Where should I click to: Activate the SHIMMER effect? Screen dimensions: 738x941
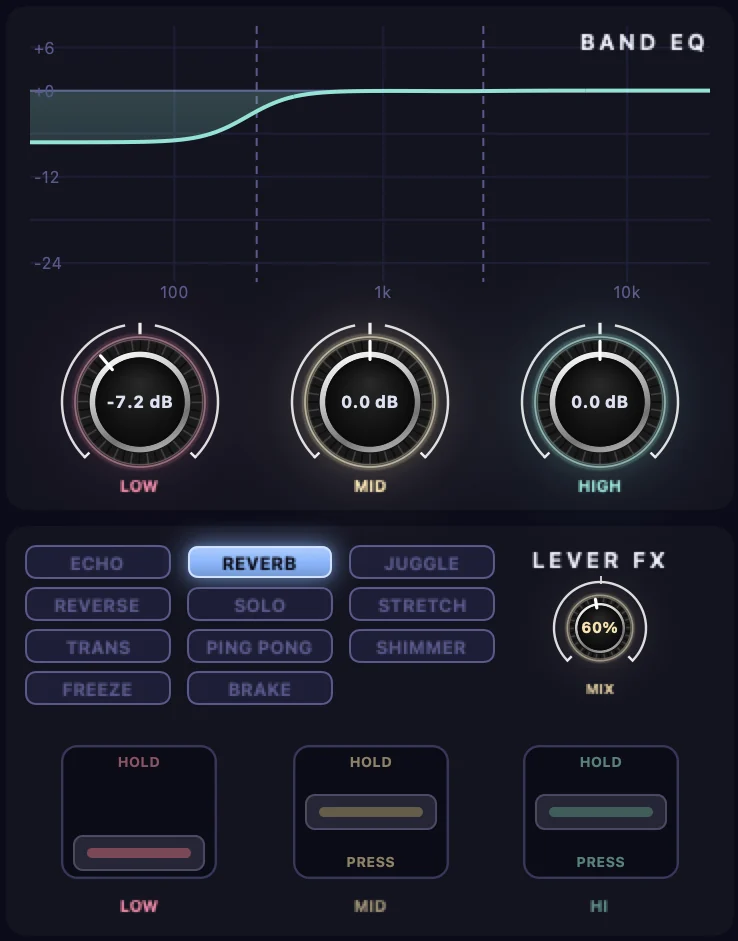coord(422,646)
